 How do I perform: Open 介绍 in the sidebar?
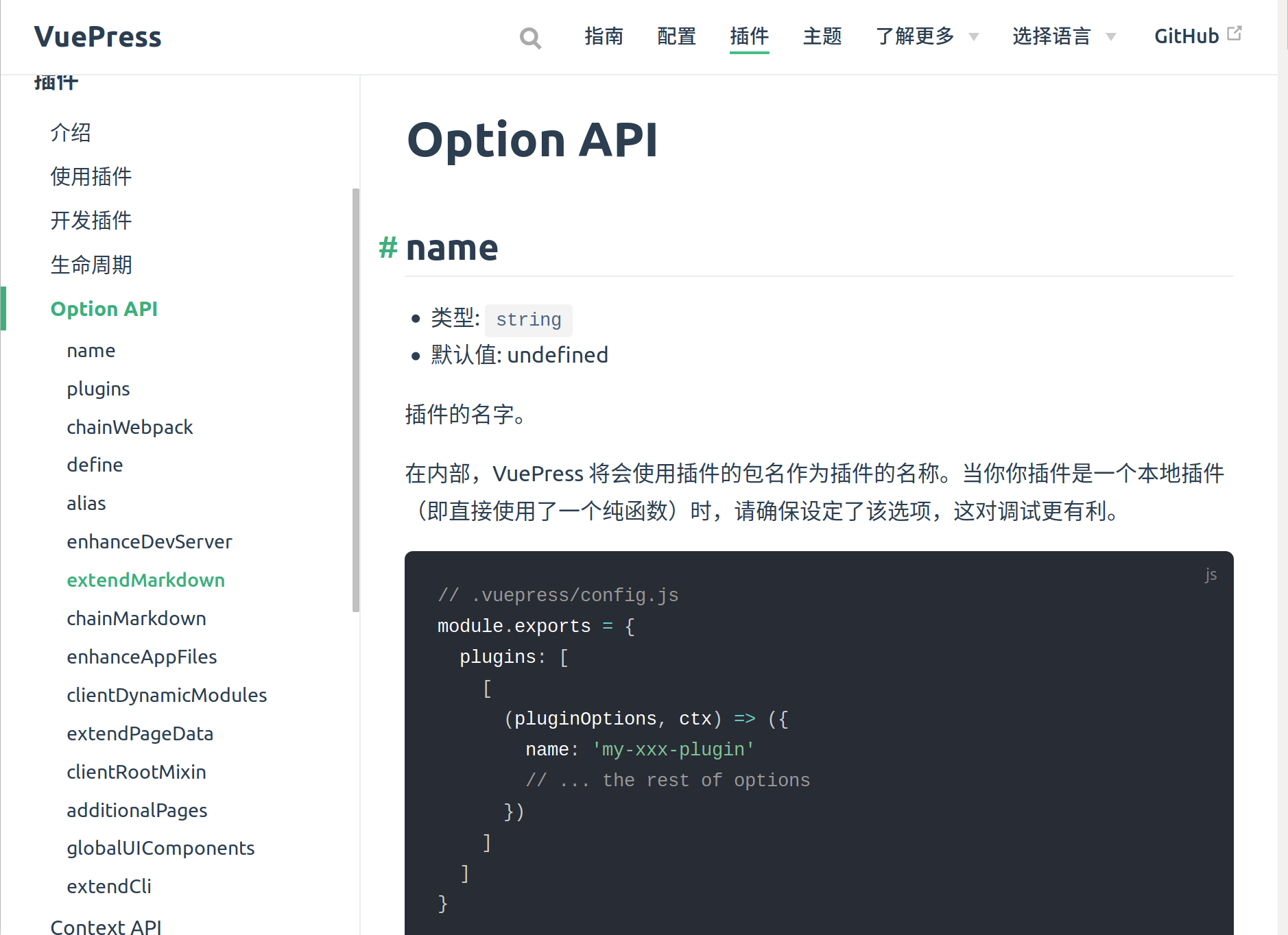pyautogui.click(x=71, y=132)
